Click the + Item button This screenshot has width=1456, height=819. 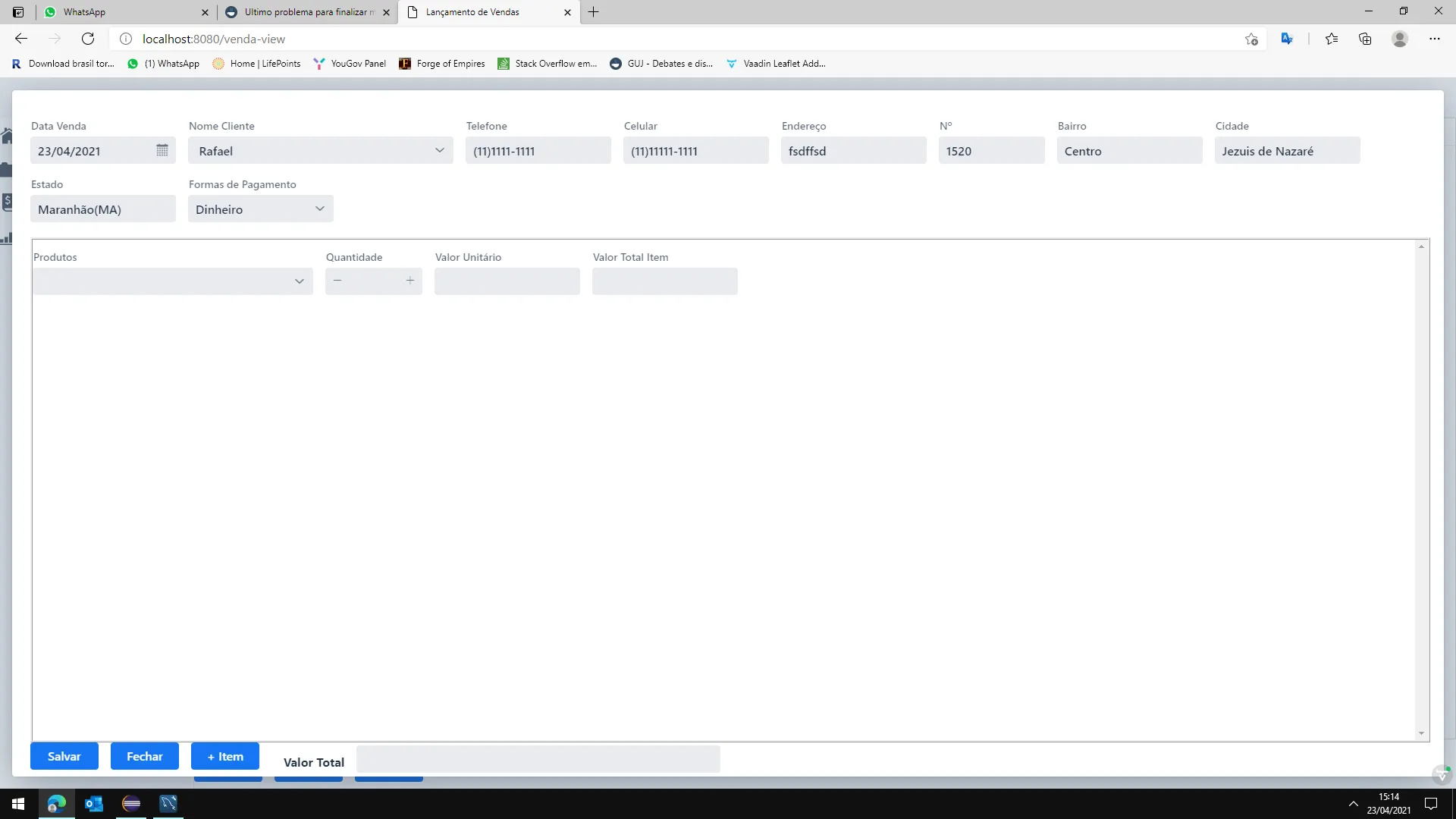tap(225, 756)
